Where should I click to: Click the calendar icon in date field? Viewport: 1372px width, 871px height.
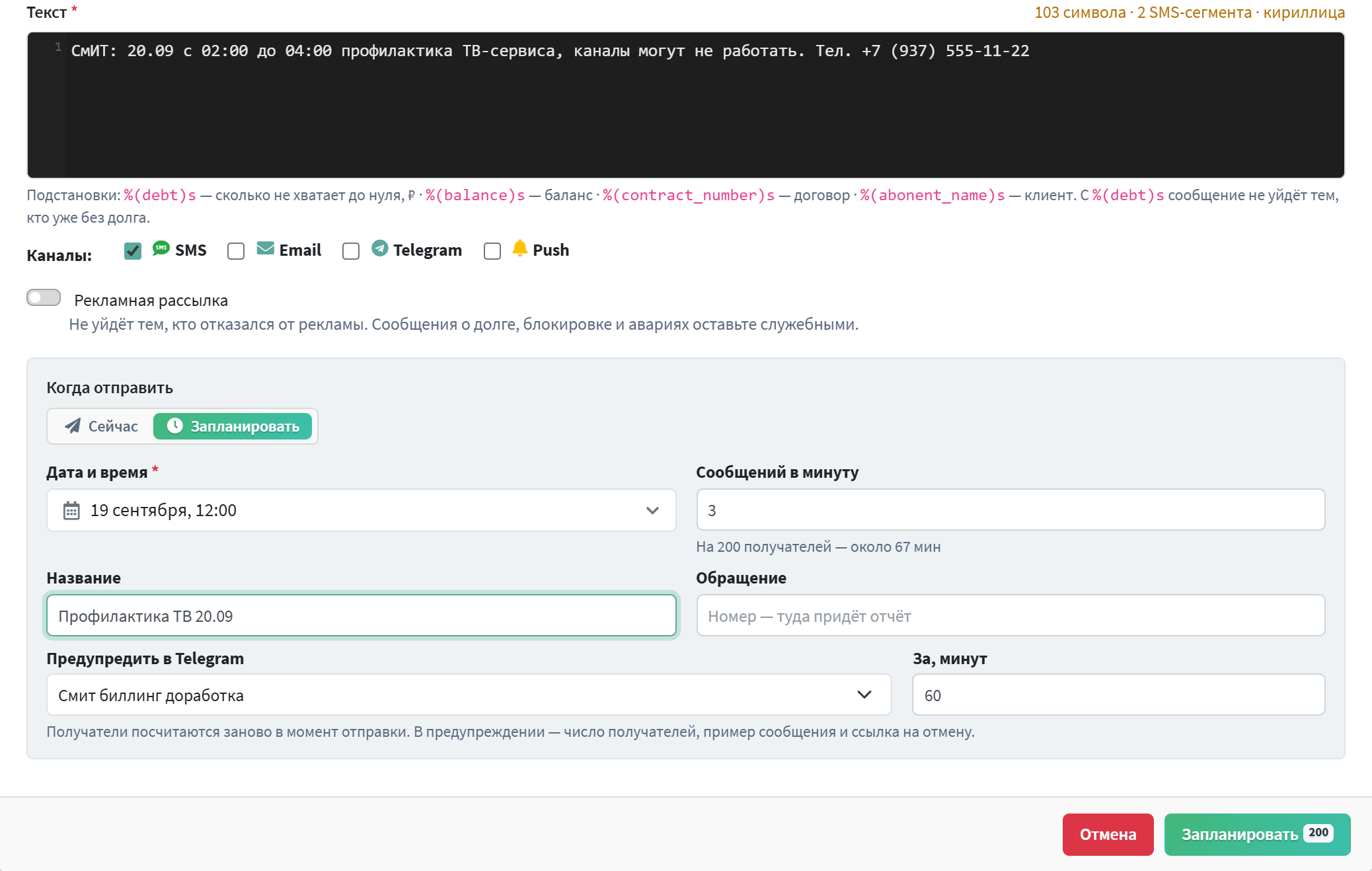71,510
